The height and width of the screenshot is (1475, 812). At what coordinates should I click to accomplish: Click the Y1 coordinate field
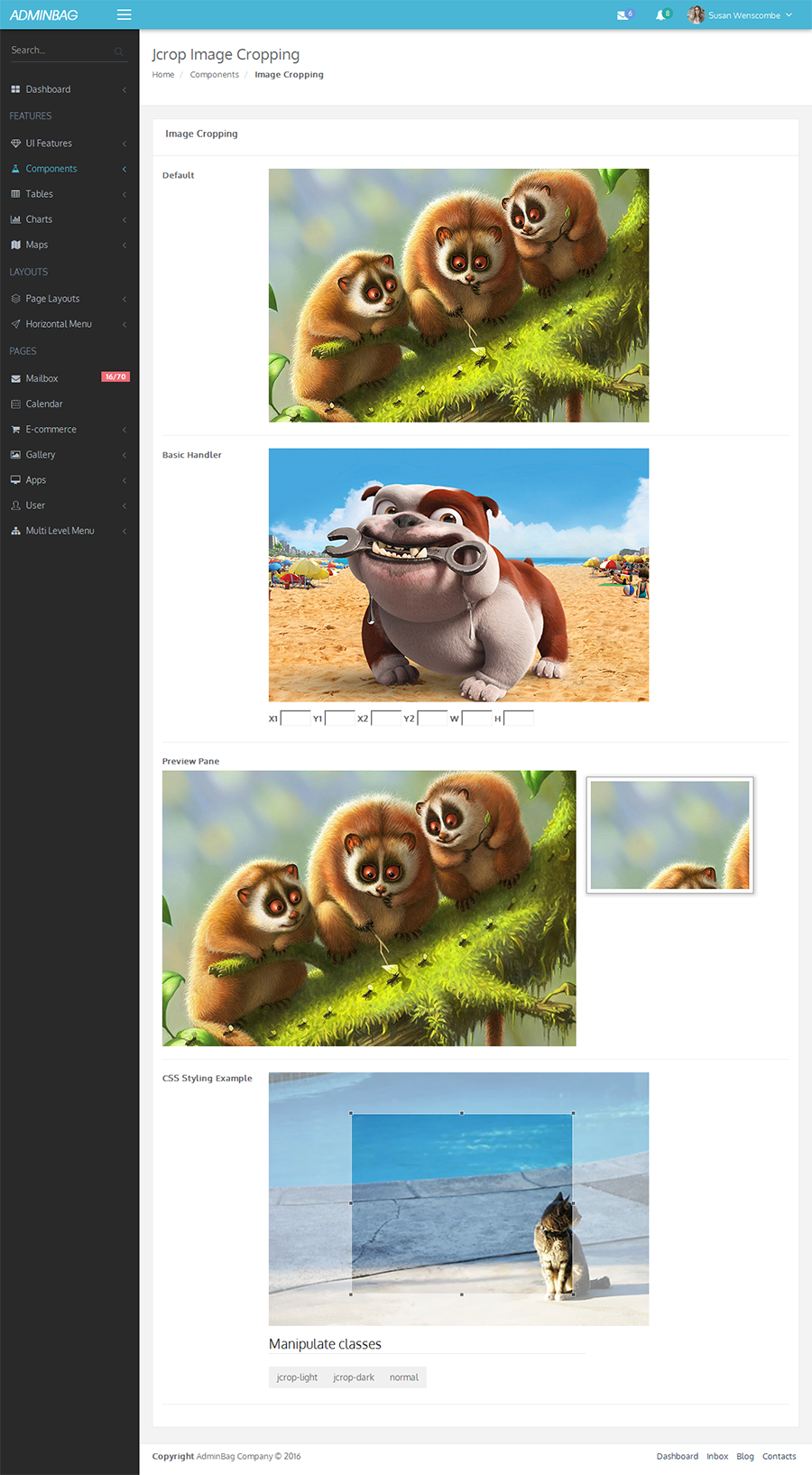tap(340, 719)
